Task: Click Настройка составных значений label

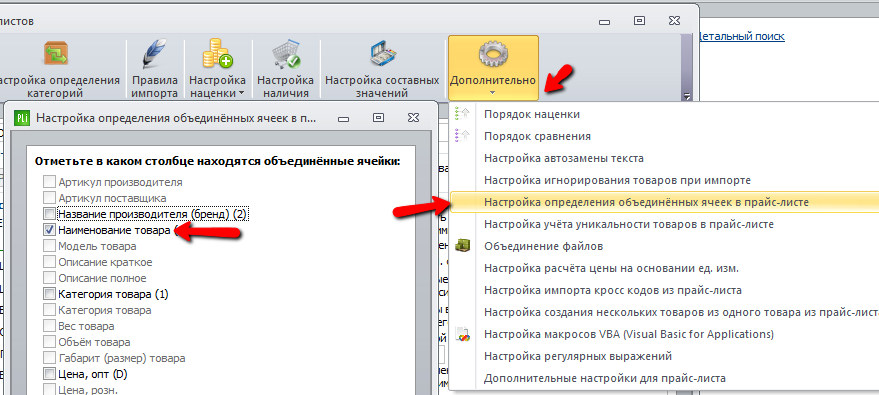Action: pyautogui.click(x=382, y=87)
